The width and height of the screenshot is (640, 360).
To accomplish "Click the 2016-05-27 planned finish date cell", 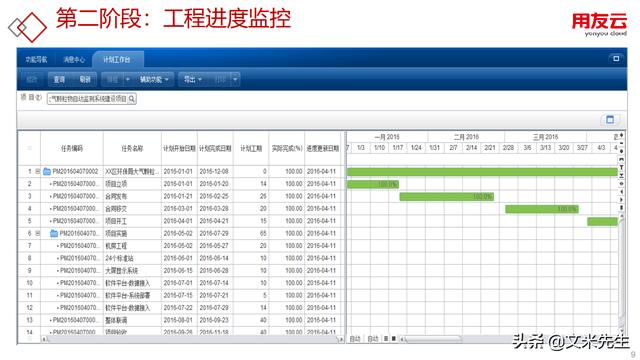I will pos(215,246).
